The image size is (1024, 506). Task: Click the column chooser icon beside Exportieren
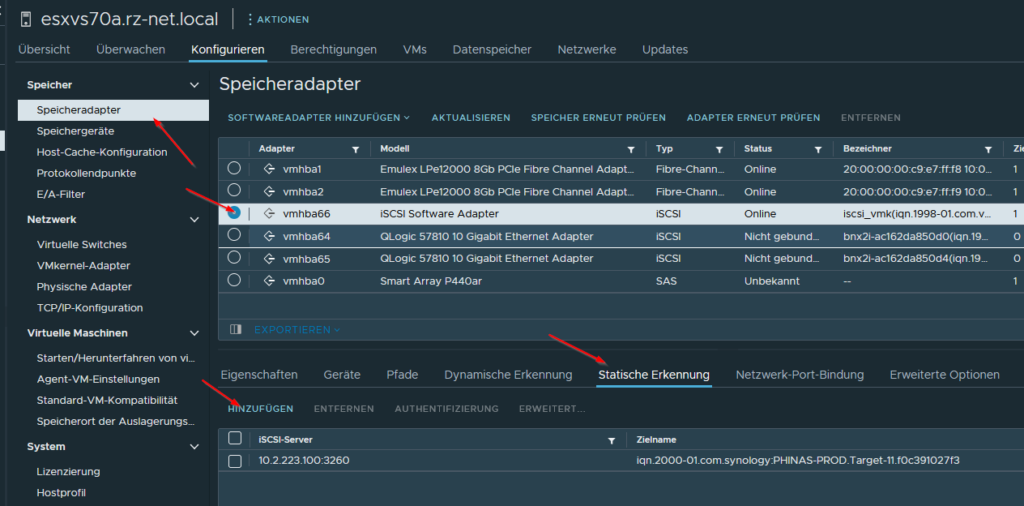coord(236,329)
